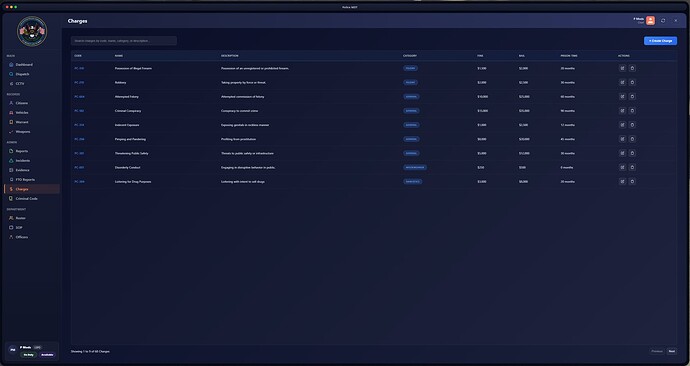The height and width of the screenshot is (366, 690).
Task: Open Reports in the sidebar
Action: tap(32, 151)
